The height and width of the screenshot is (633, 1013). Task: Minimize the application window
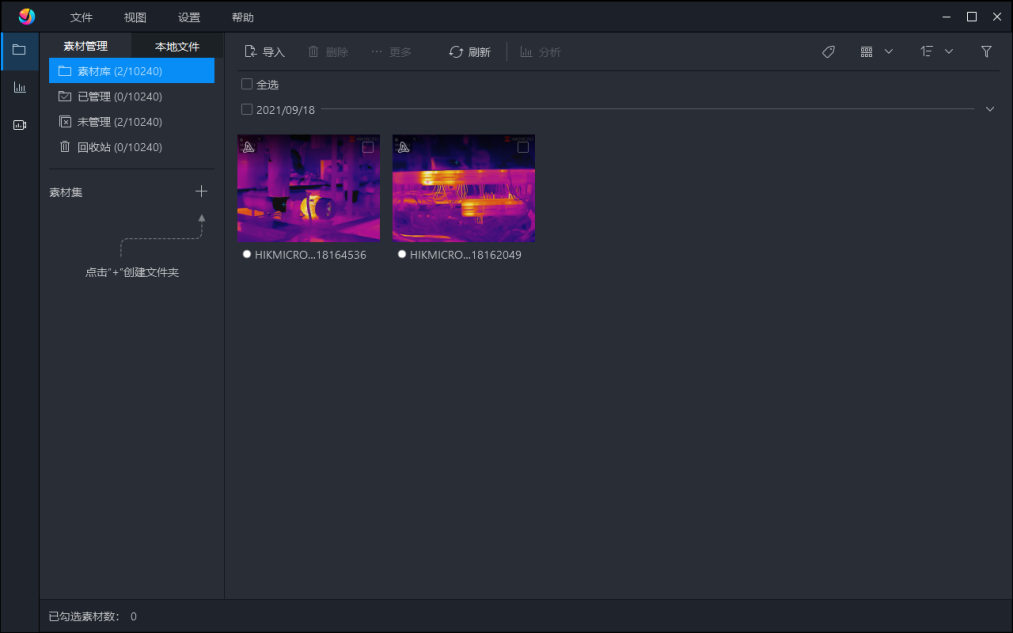pos(946,17)
